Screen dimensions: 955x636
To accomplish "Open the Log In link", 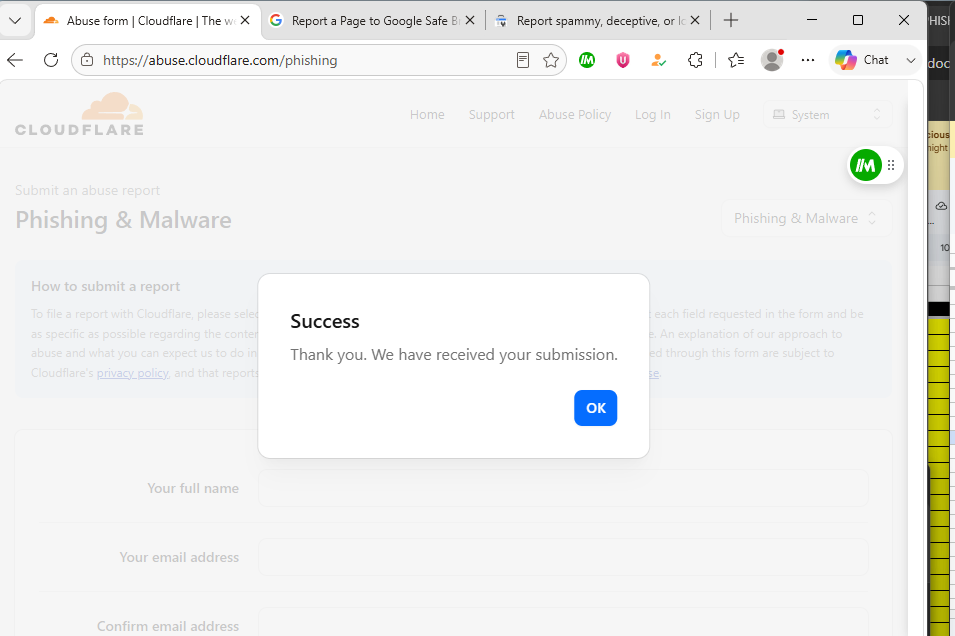I will [x=652, y=115].
